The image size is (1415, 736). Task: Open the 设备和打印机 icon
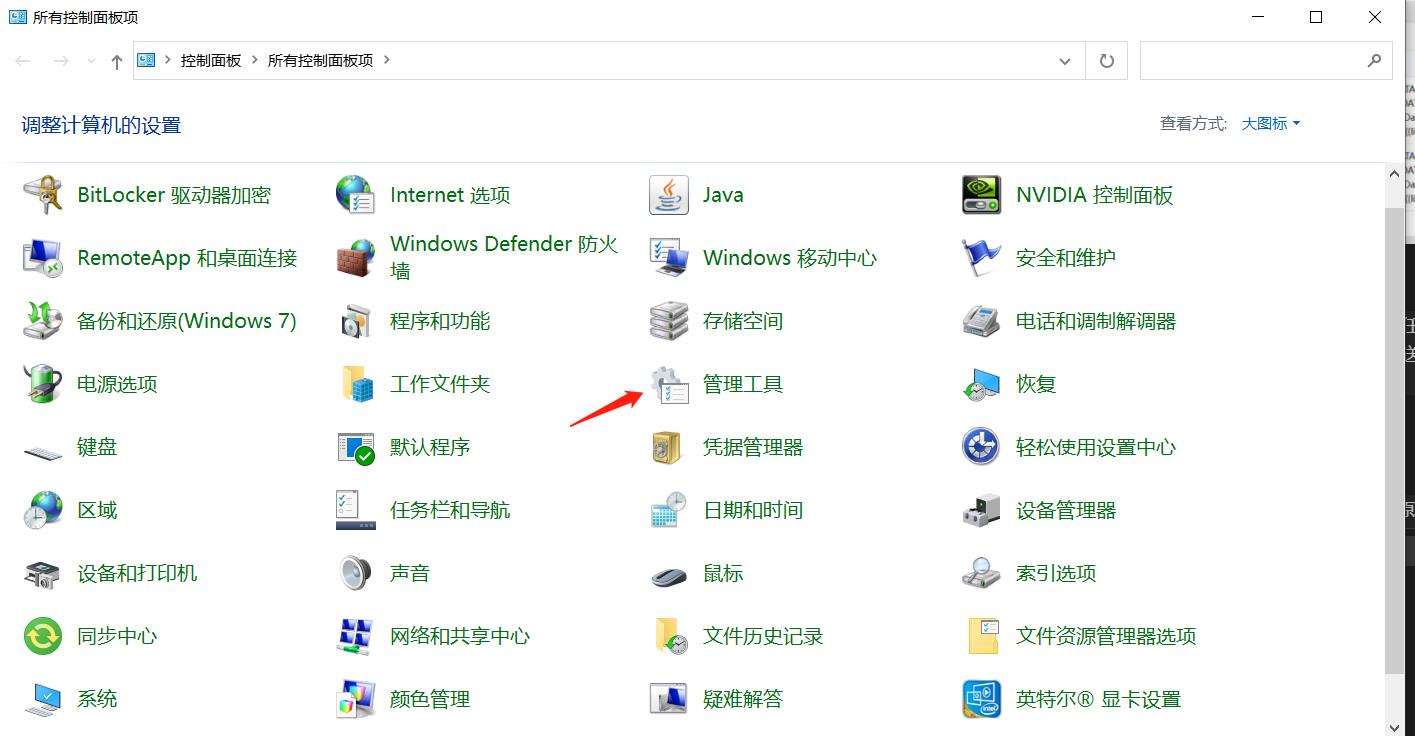pos(43,573)
